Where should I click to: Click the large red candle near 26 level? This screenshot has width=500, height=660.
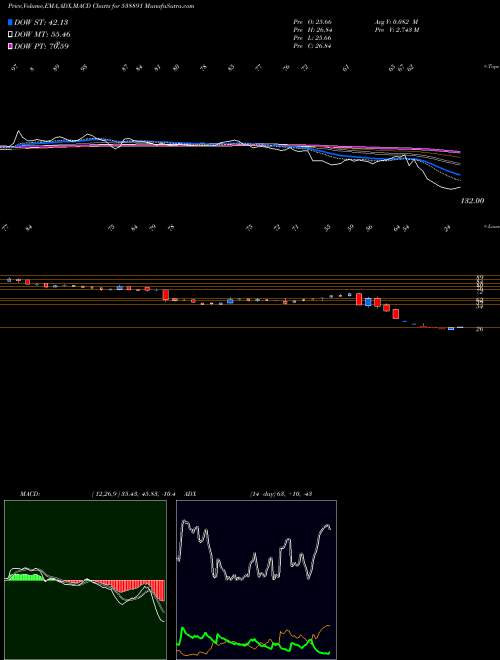pyautogui.click(x=396, y=314)
